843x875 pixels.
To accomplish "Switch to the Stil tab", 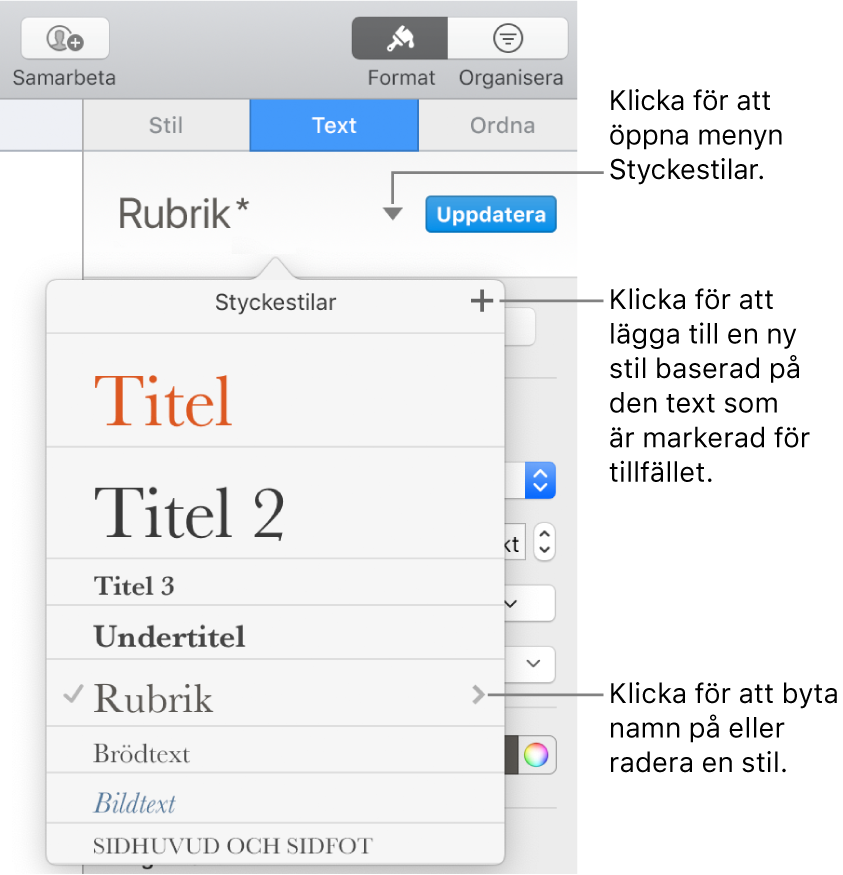I will click(166, 126).
